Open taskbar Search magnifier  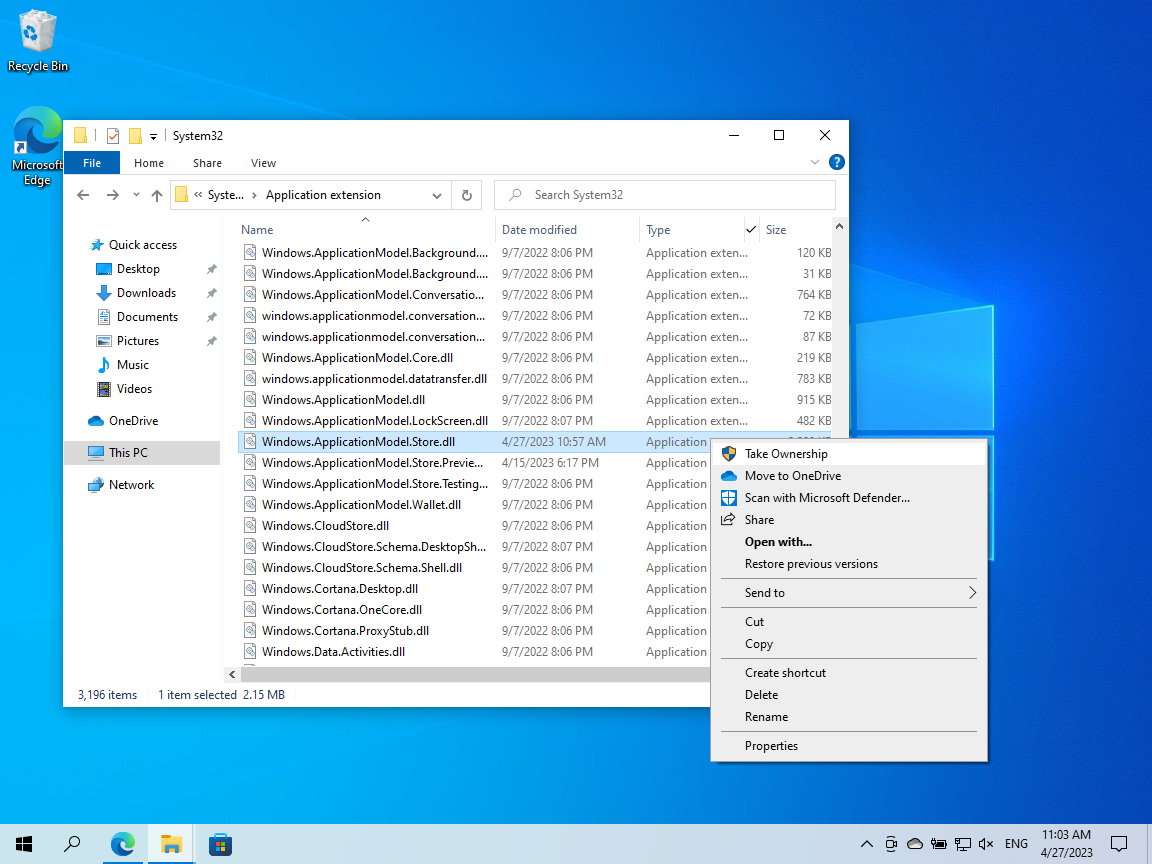(72, 844)
